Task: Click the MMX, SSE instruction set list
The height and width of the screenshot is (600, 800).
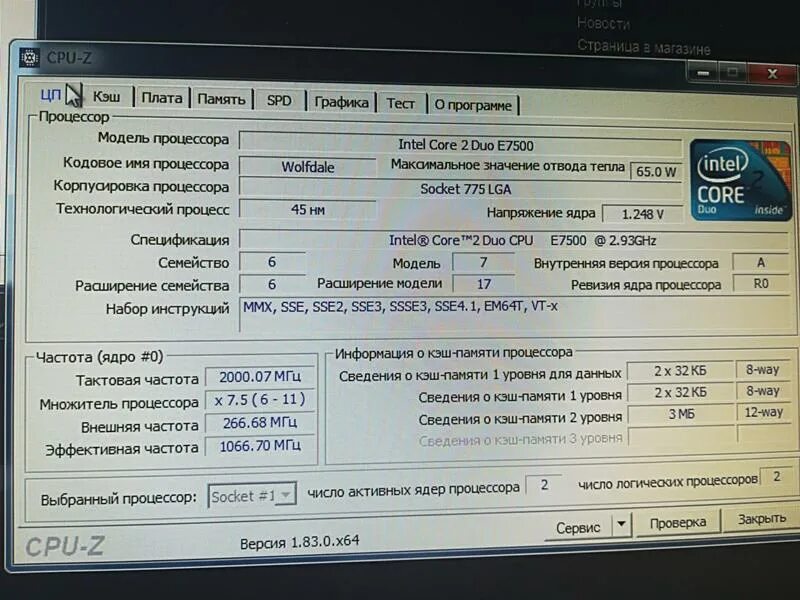Action: [515, 315]
